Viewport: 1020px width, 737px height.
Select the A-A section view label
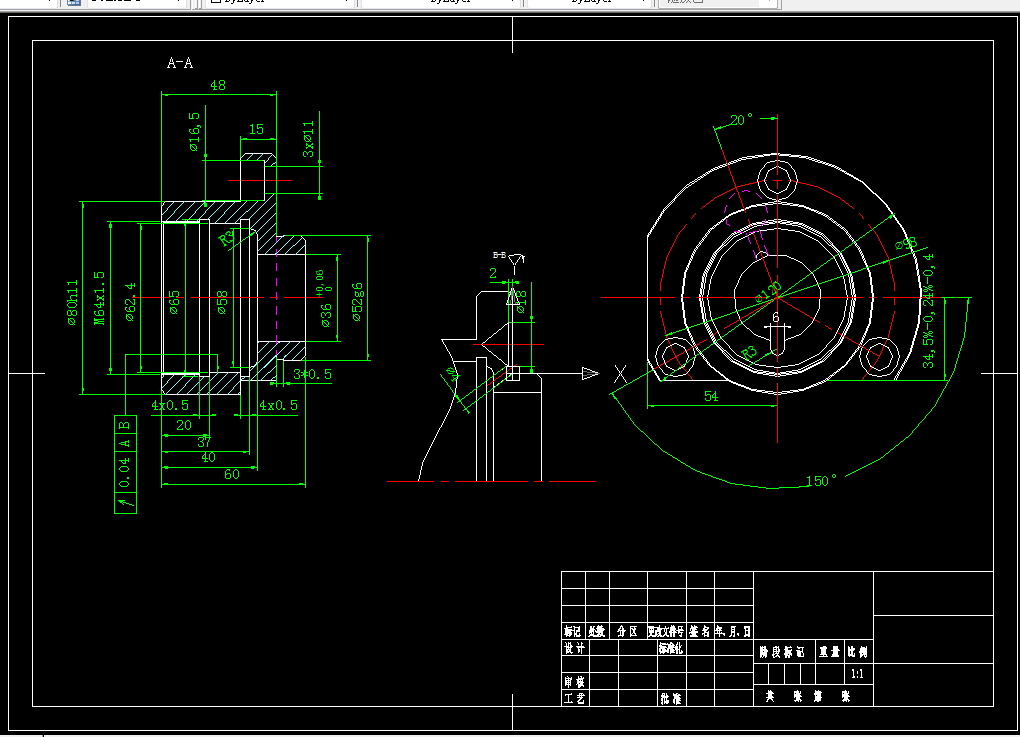click(x=180, y=63)
